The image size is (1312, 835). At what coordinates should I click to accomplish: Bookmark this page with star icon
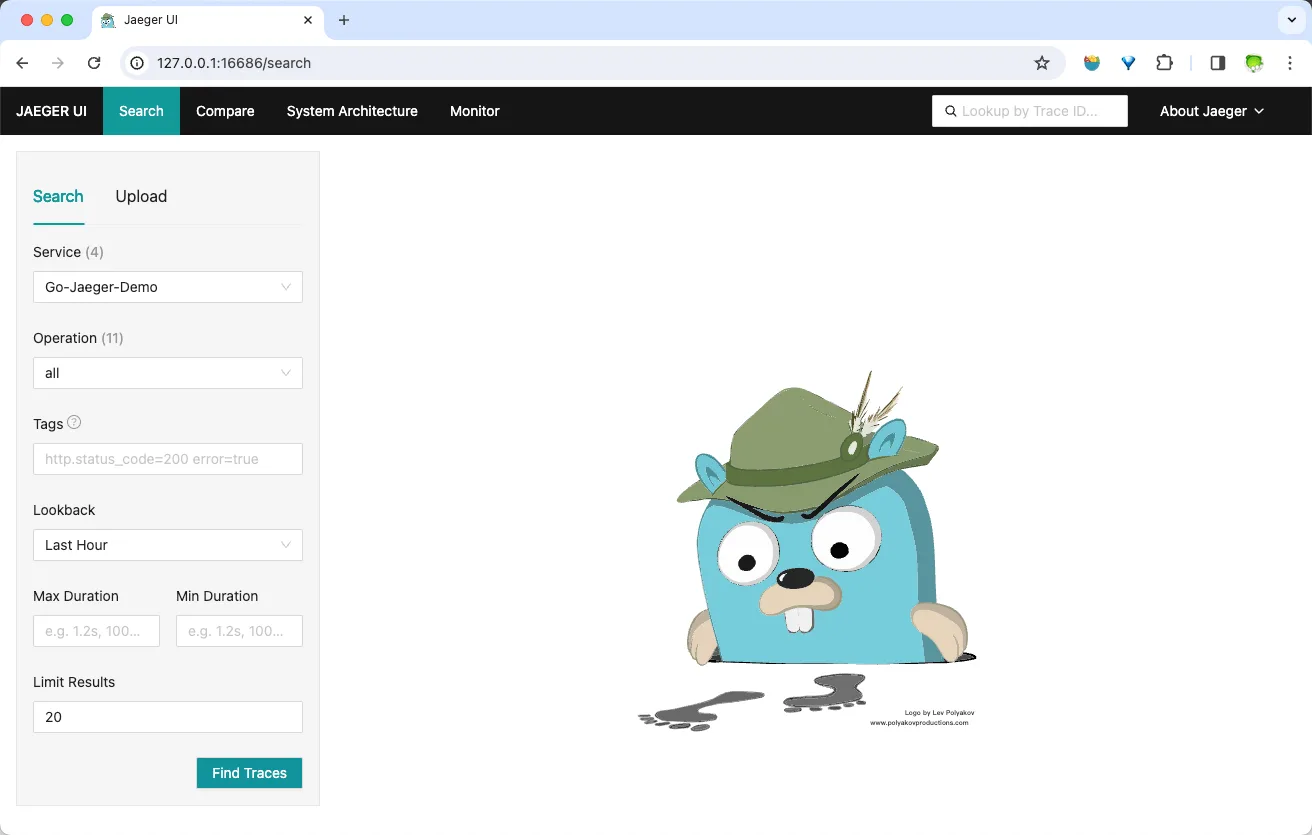[x=1042, y=63]
